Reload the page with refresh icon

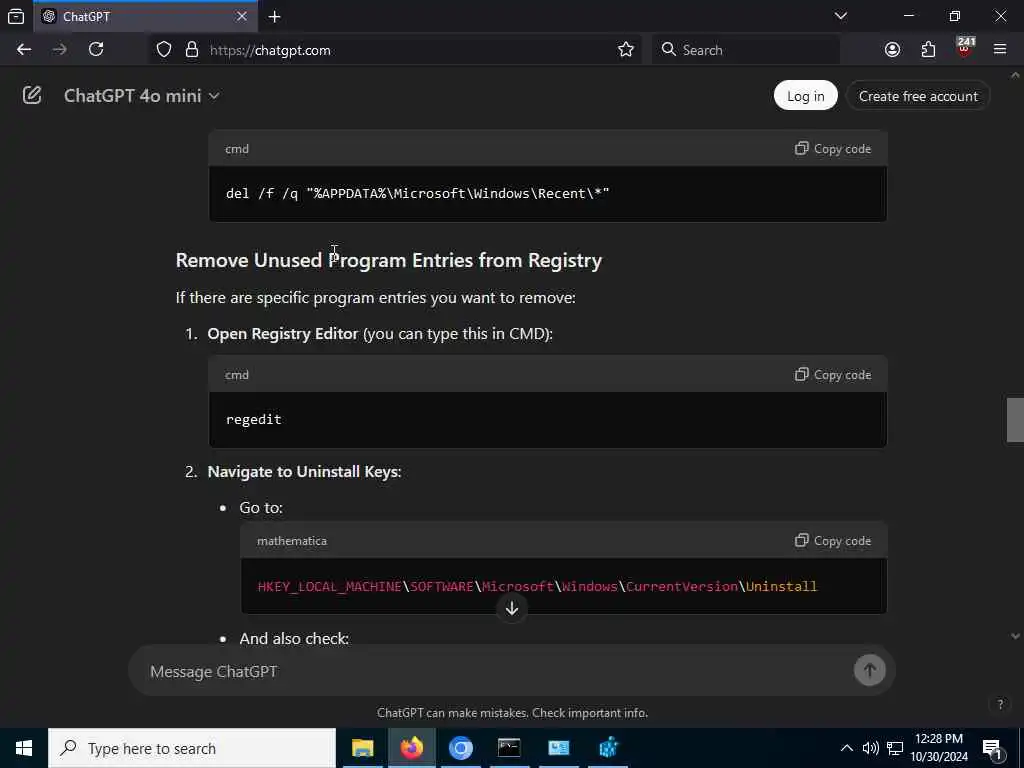click(96, 50)
